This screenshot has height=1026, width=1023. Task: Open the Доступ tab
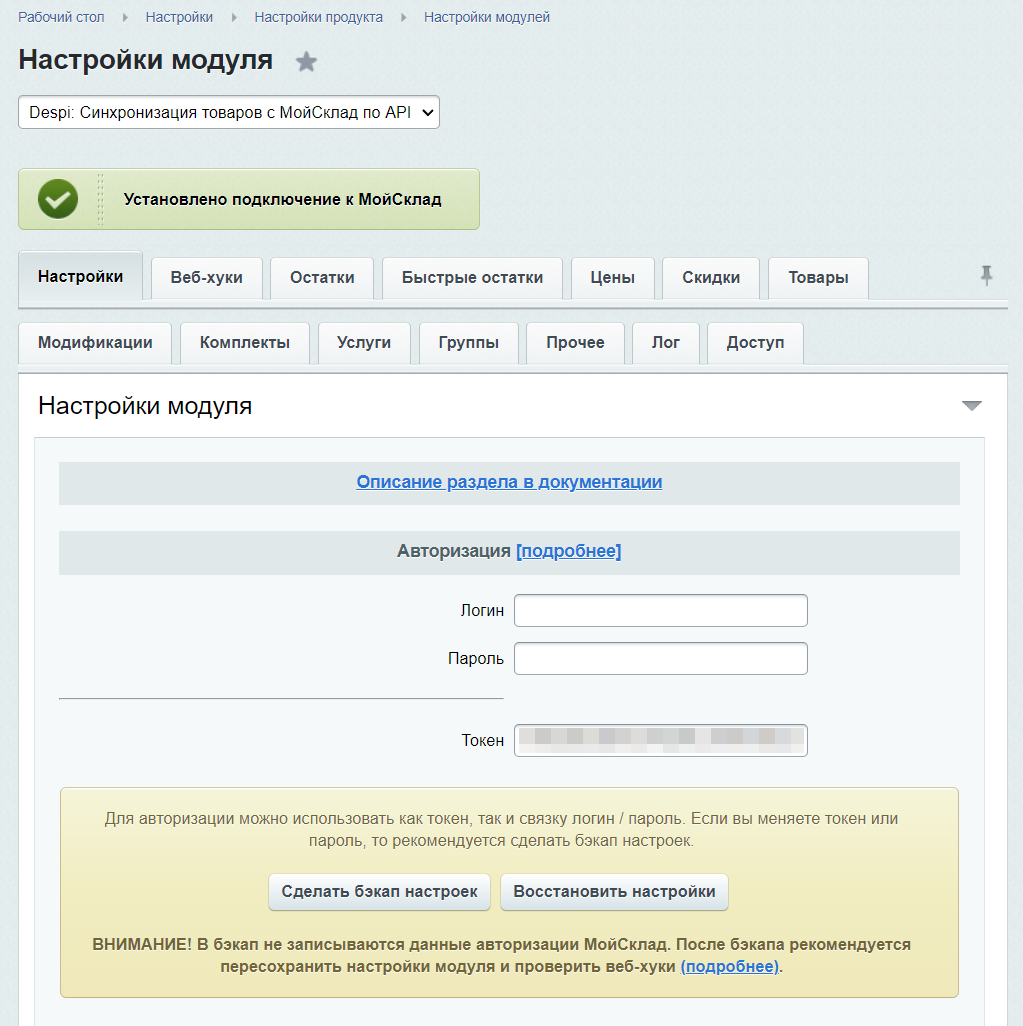tap(755, 343)
